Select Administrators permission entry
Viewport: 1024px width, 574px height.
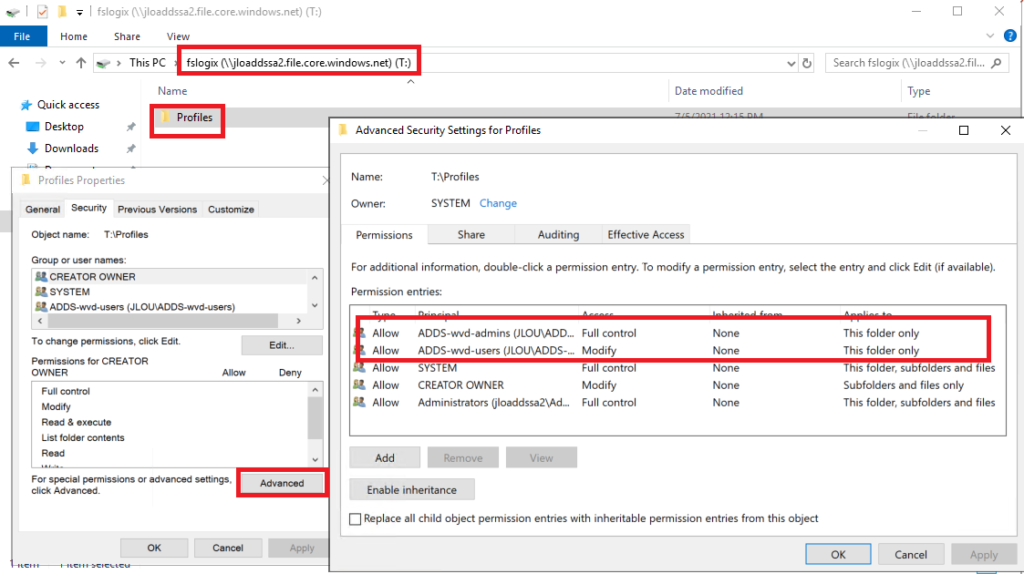pos(677,403)
